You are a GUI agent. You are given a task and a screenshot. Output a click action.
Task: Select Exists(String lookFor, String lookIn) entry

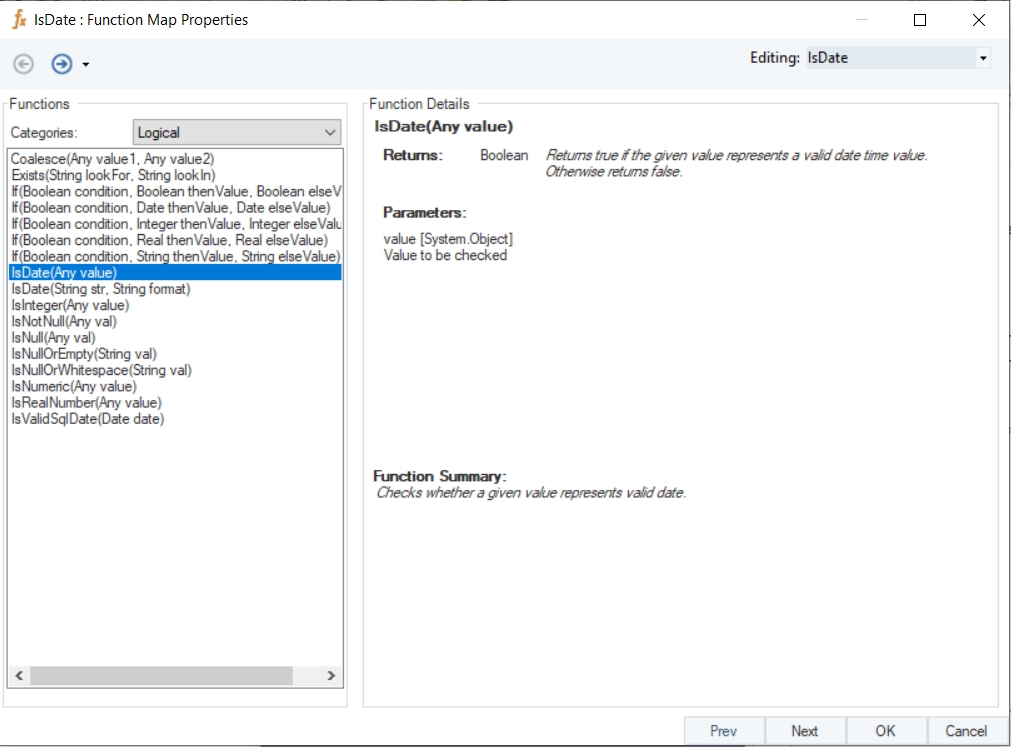[112, 175]
